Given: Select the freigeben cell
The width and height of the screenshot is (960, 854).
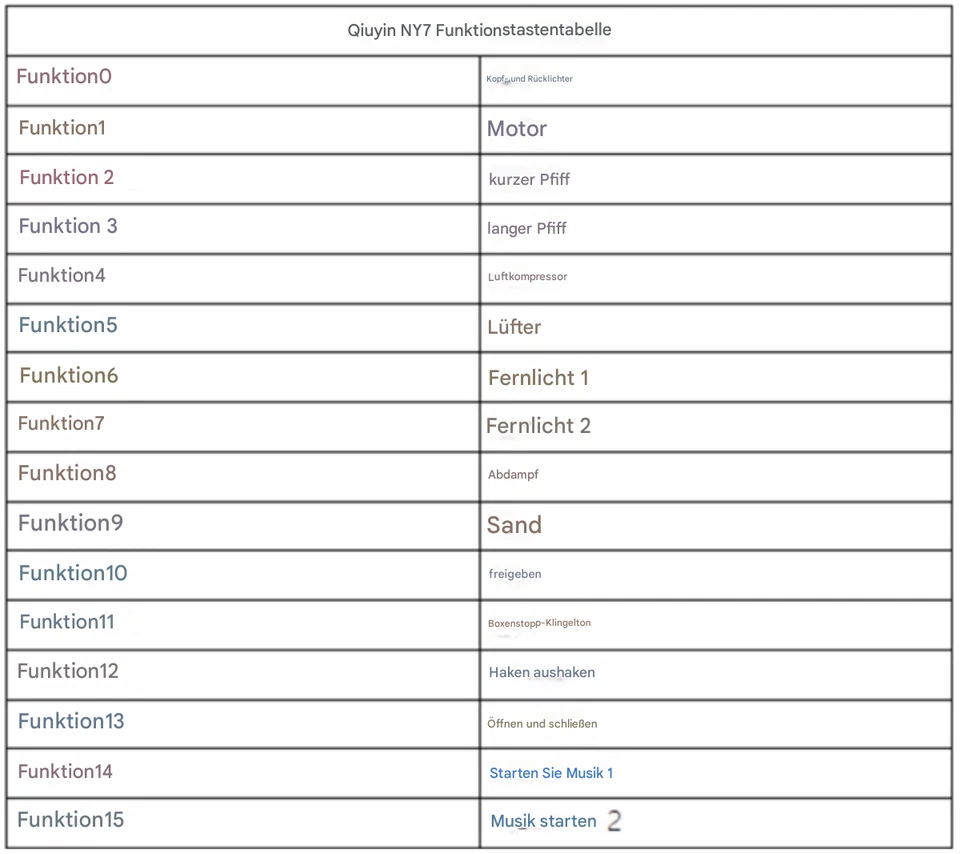Looking at the screenshot, I should (515, 574).
